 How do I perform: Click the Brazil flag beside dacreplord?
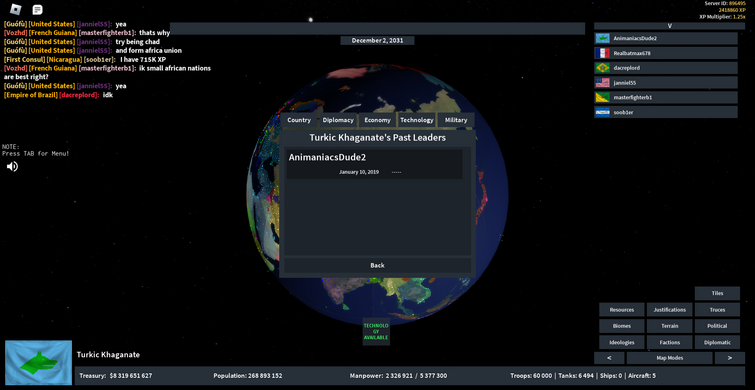602,68
